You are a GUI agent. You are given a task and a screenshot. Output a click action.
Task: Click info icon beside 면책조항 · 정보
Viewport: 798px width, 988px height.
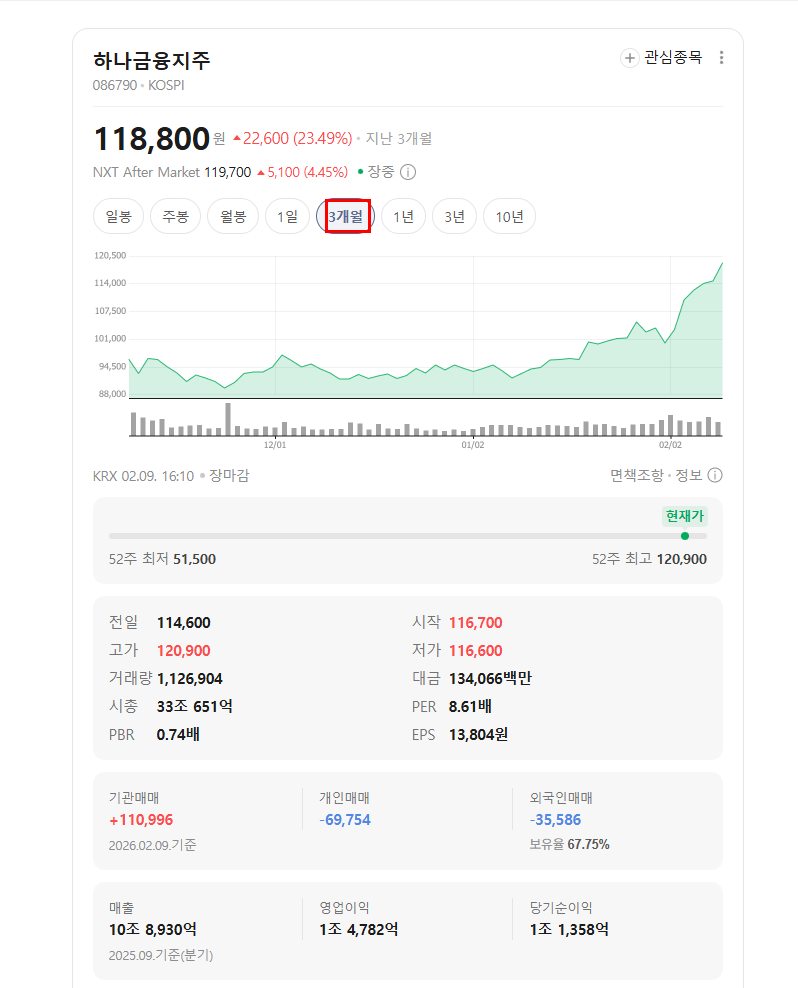tap(715, 475)
